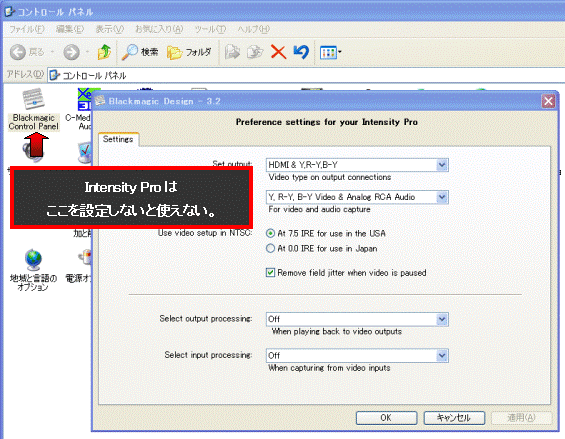The image size is (565, 439).
Task: Open the View (表示) menu
Action: tap(110, 29)
